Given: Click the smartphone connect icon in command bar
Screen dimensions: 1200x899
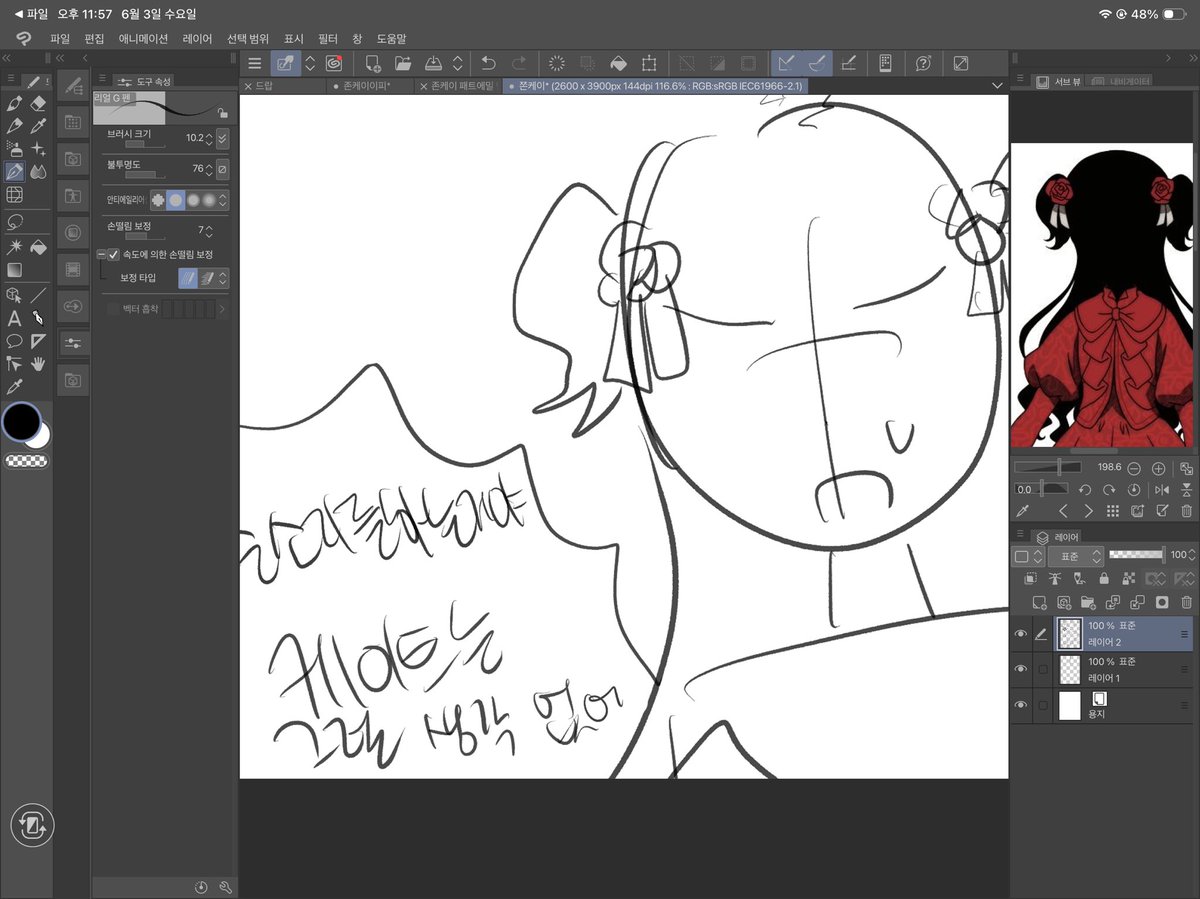Looking at the screenshot, I should click(885, 63).
